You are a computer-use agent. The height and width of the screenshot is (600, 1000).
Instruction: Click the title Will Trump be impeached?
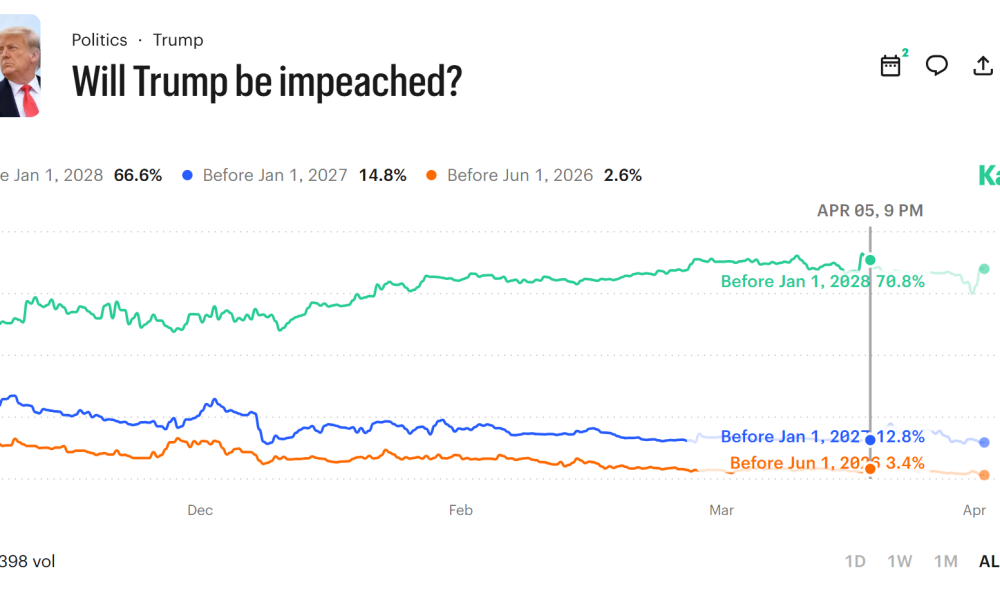266,81
